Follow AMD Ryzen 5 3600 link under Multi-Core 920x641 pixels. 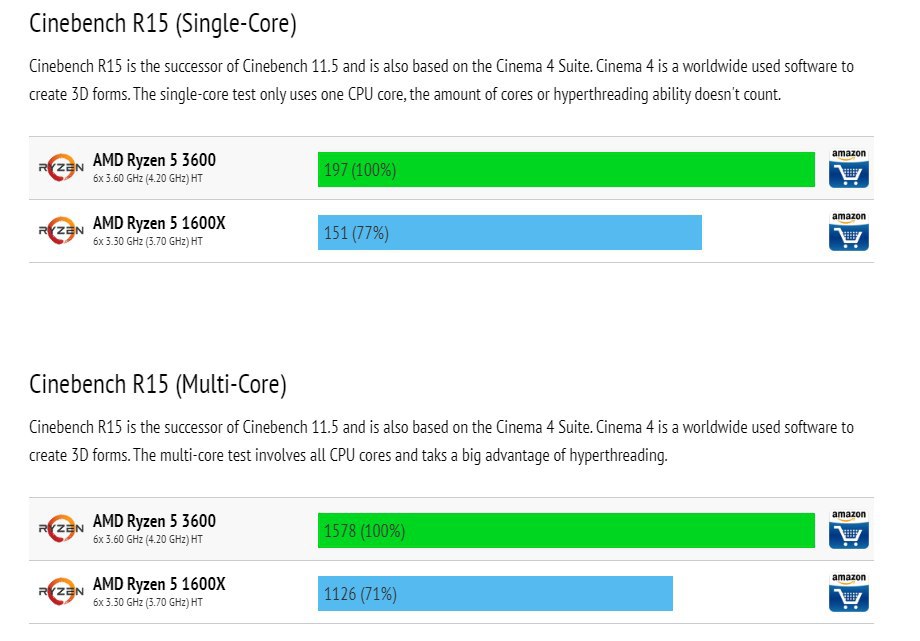154,521
